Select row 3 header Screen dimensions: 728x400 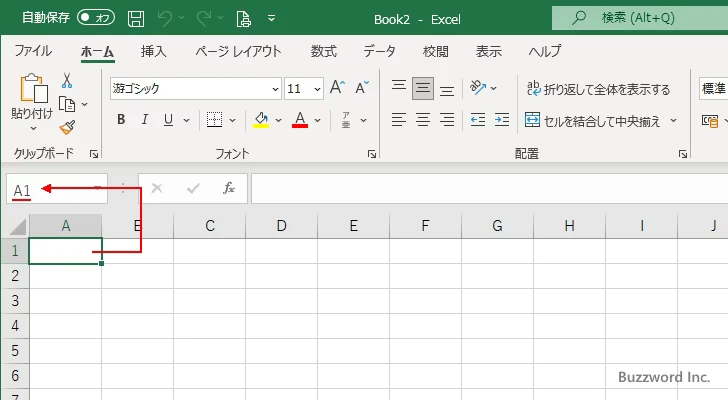15,301
